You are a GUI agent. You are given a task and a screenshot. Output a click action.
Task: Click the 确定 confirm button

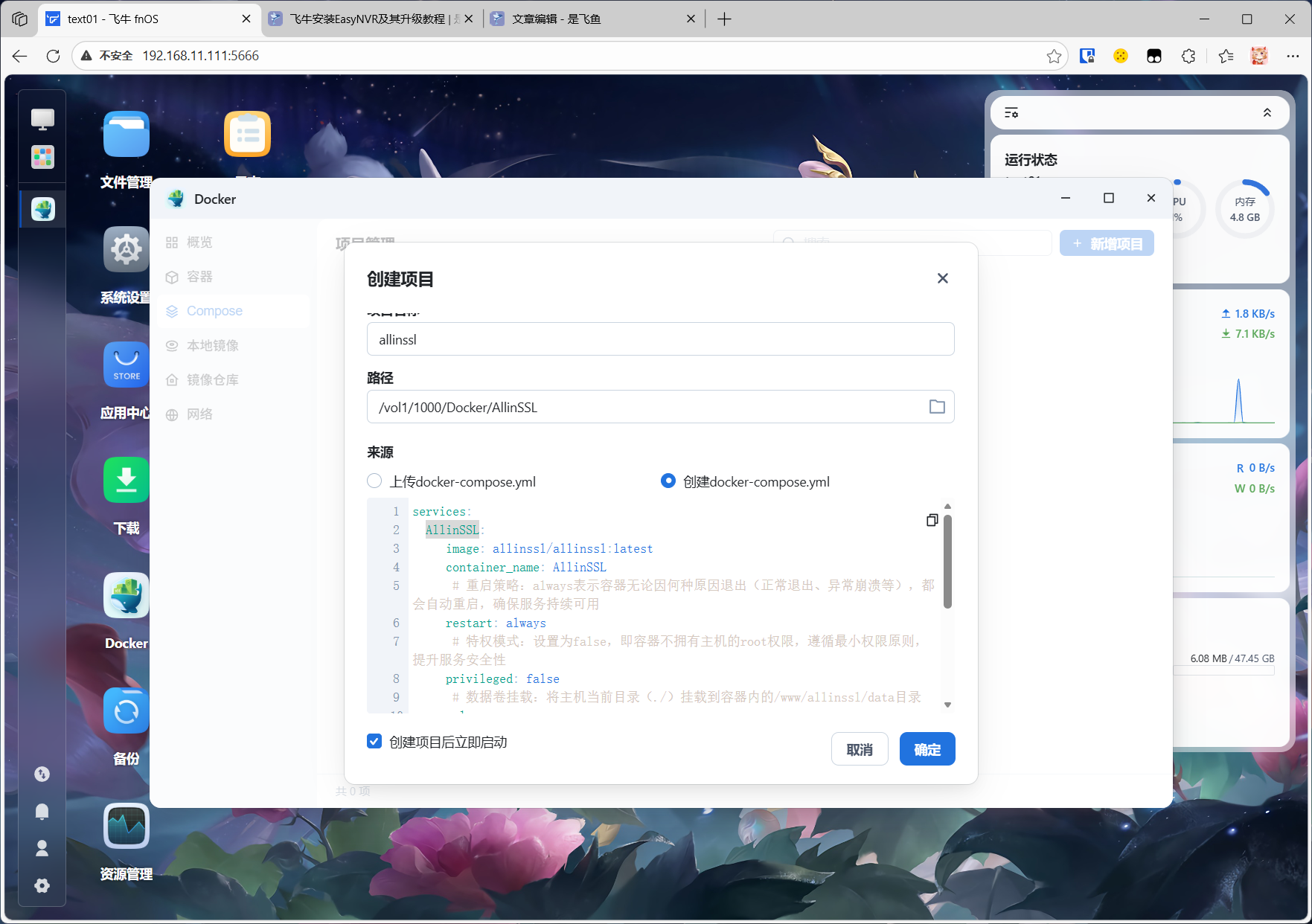(x=927, y=749)
